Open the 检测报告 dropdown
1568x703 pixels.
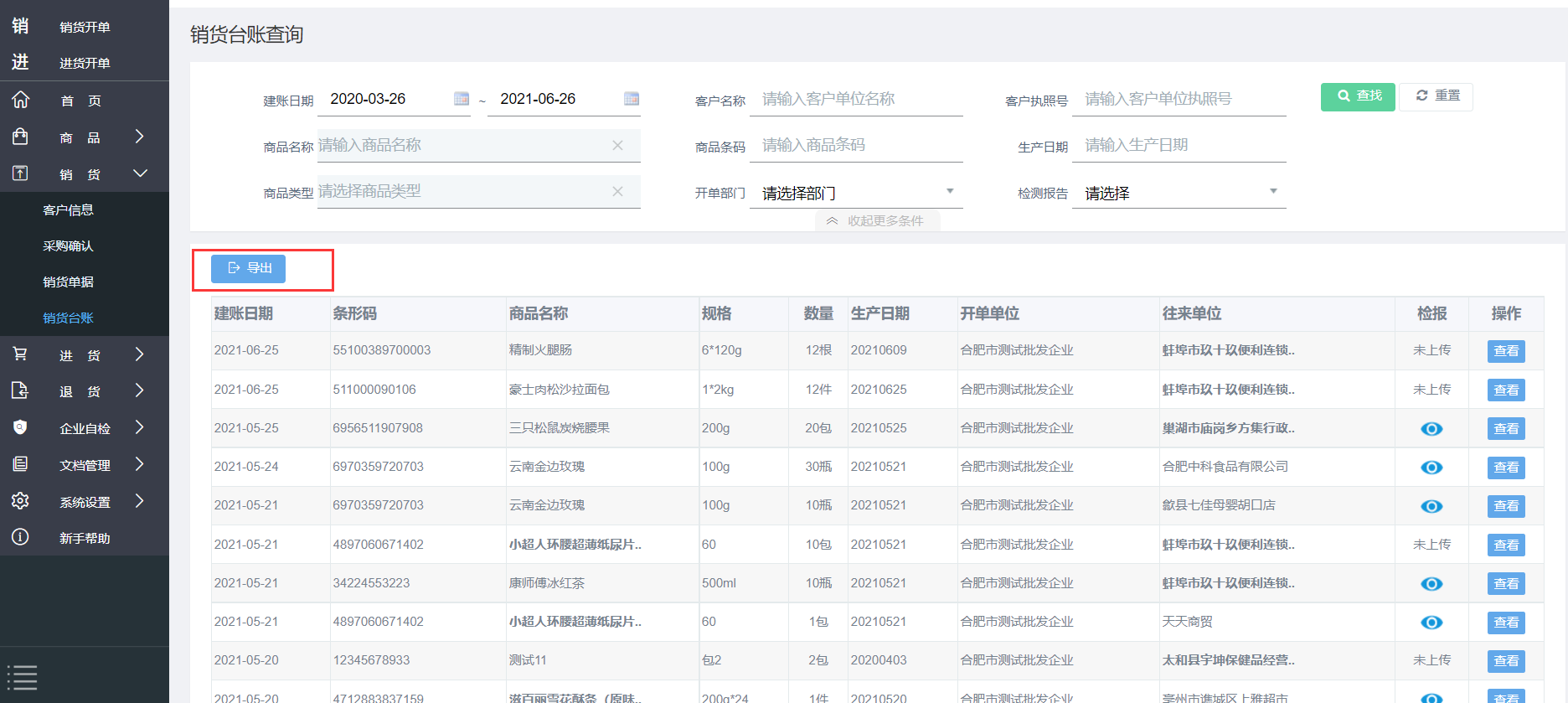tap(1179, 193)
